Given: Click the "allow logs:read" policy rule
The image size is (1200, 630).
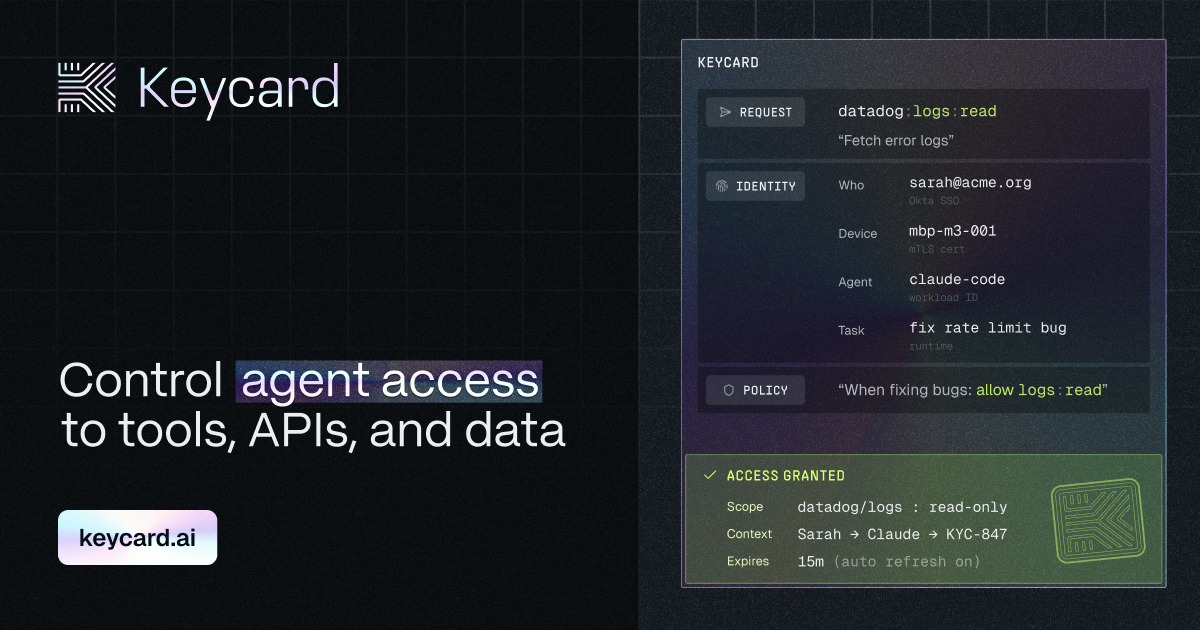Looking at the screenshot, I should click(1040, 390).
